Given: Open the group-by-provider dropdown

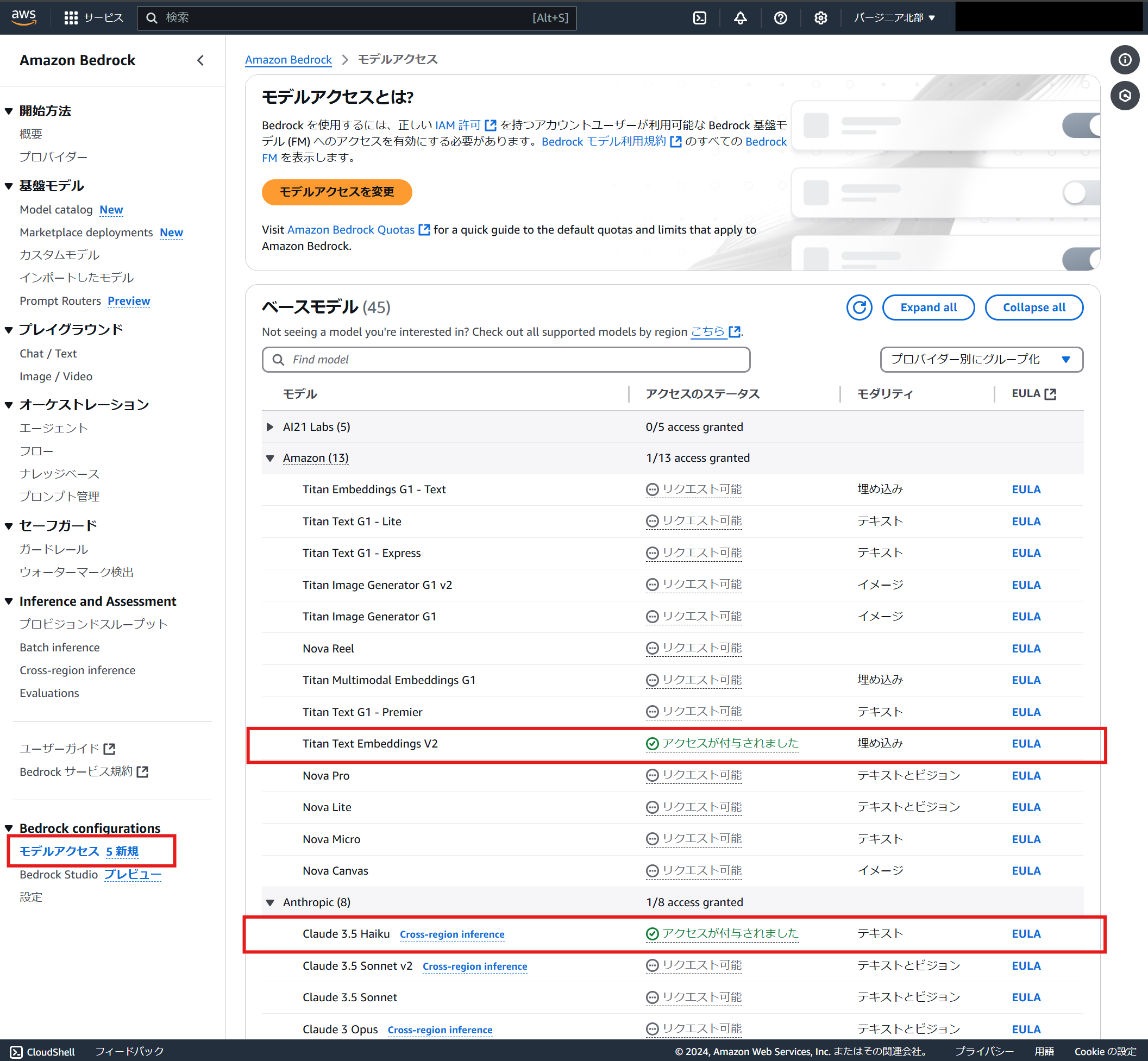Looking at the screenshot, I should click(x=981, y=360).
